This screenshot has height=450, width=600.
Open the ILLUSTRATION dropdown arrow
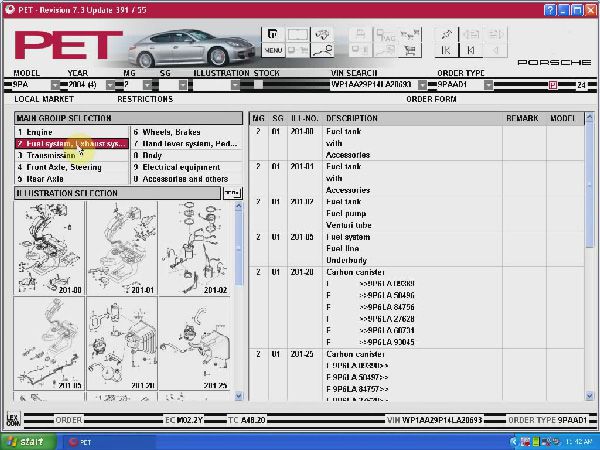click(235, 85)
